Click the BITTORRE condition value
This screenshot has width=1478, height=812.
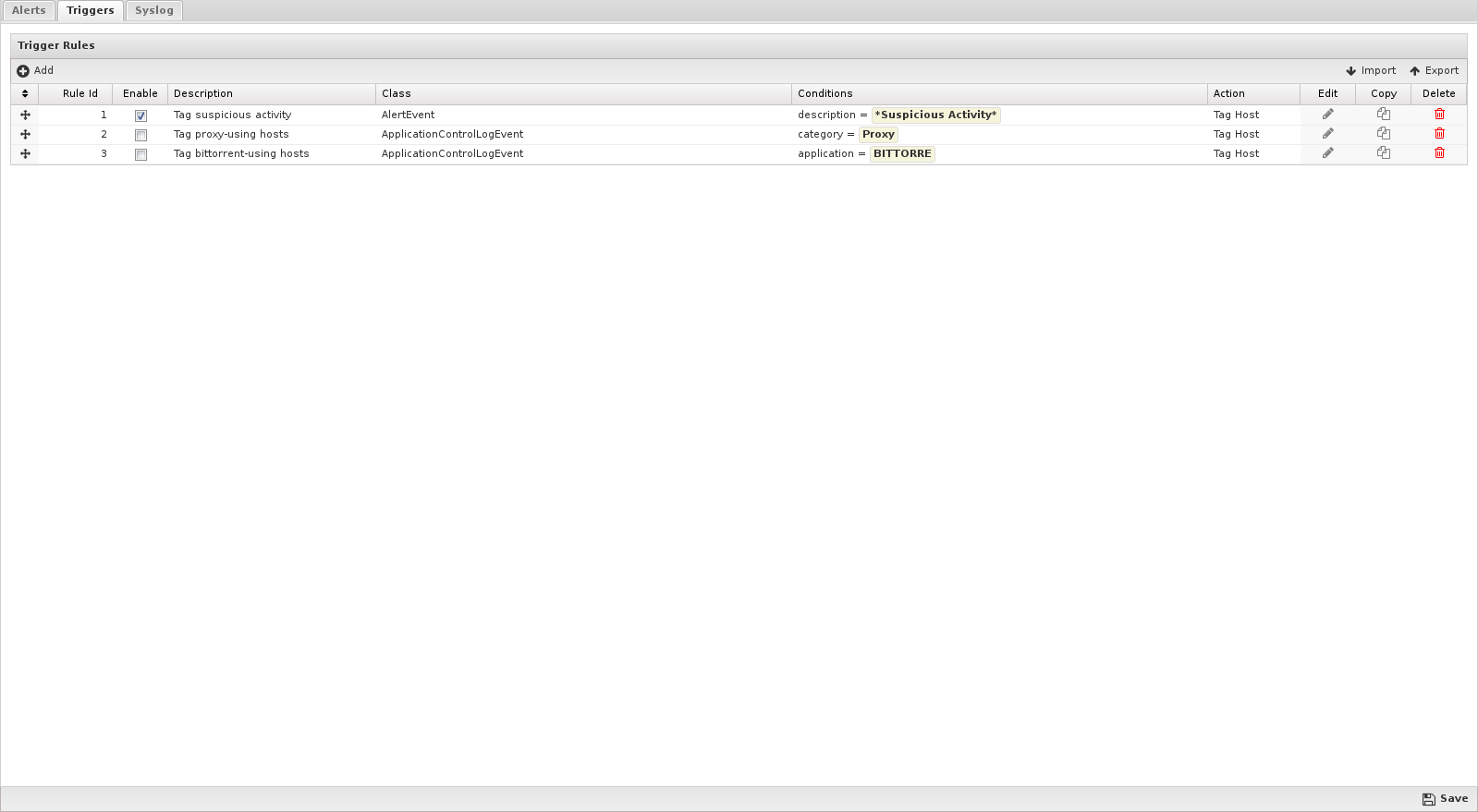coord(902,153)
